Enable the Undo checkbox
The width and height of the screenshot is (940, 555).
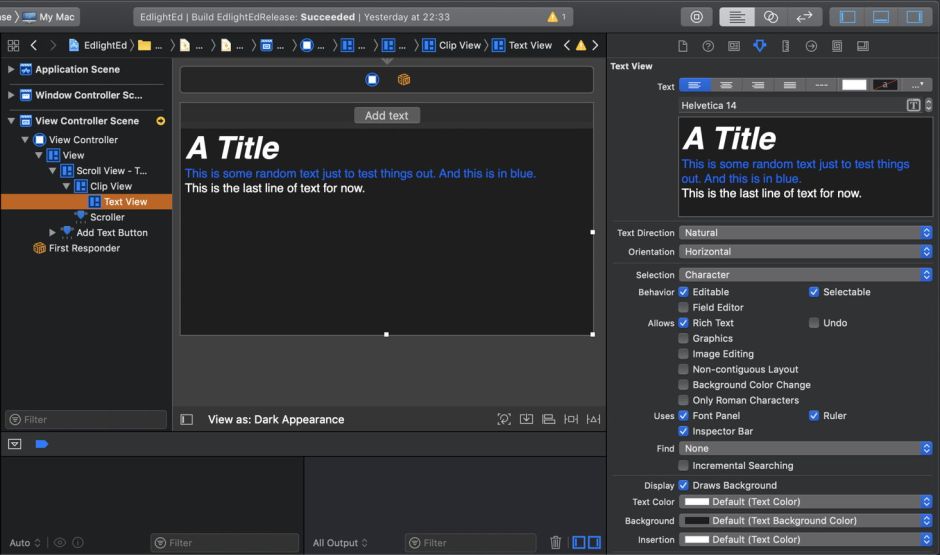tap(814, 323)
